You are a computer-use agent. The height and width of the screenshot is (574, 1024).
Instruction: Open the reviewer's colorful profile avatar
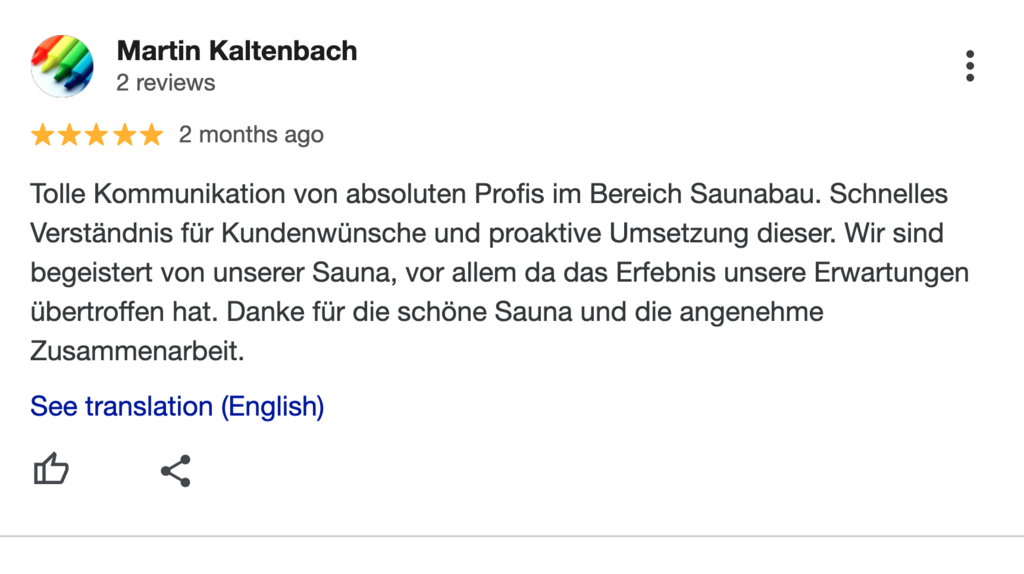click(x=62, y=66)
